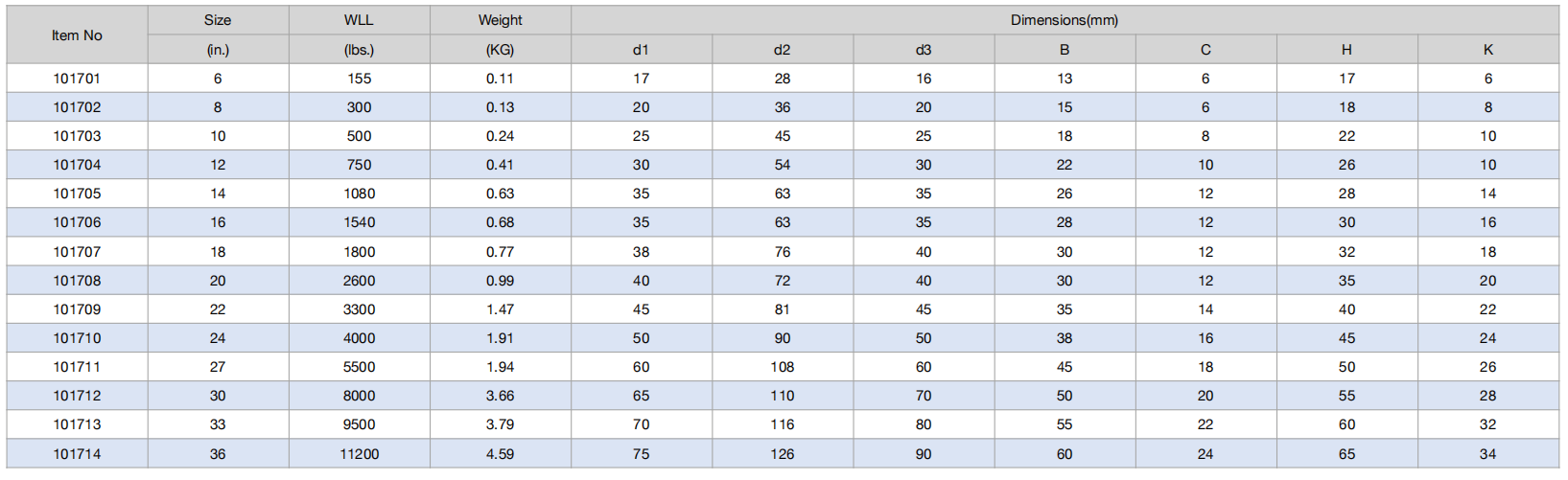The width and height of the screenshot is (1568, 480).
Task: Click d2 value 126
Action: click(783, 454)
